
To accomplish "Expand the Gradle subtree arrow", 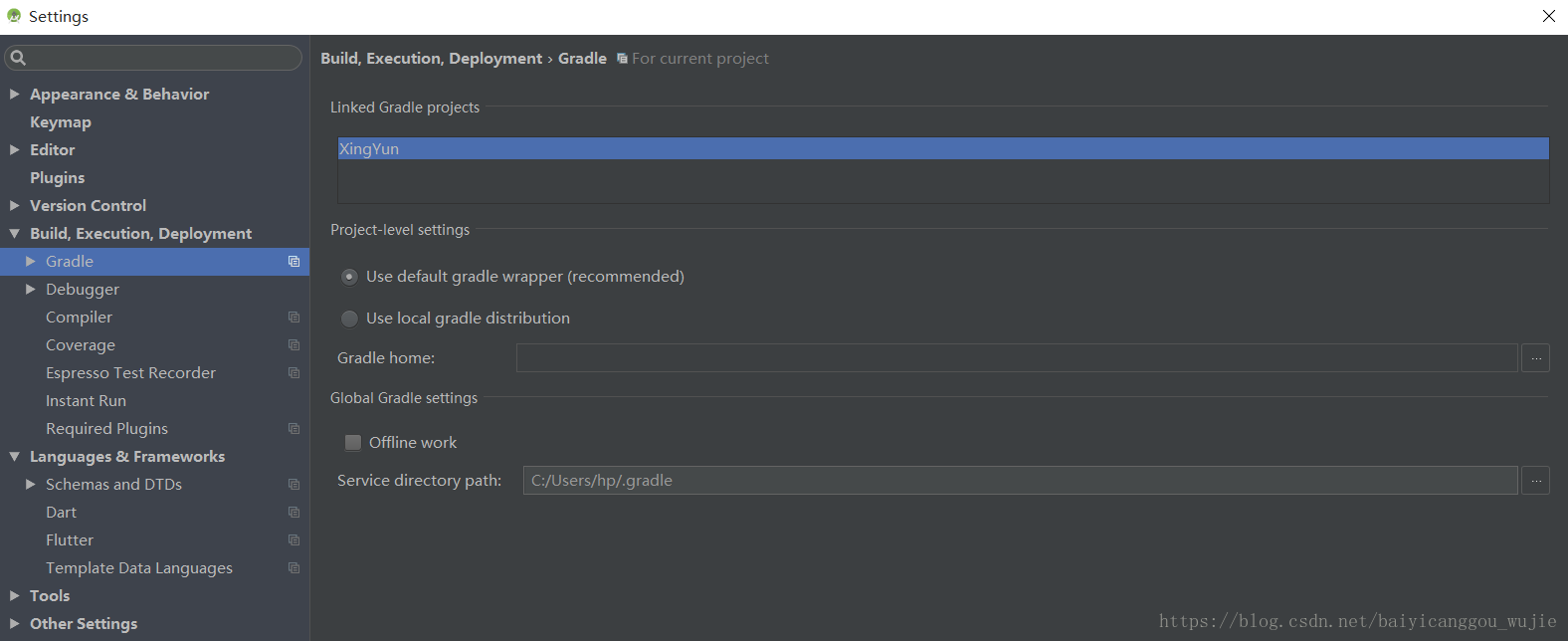I will (31, 261).
